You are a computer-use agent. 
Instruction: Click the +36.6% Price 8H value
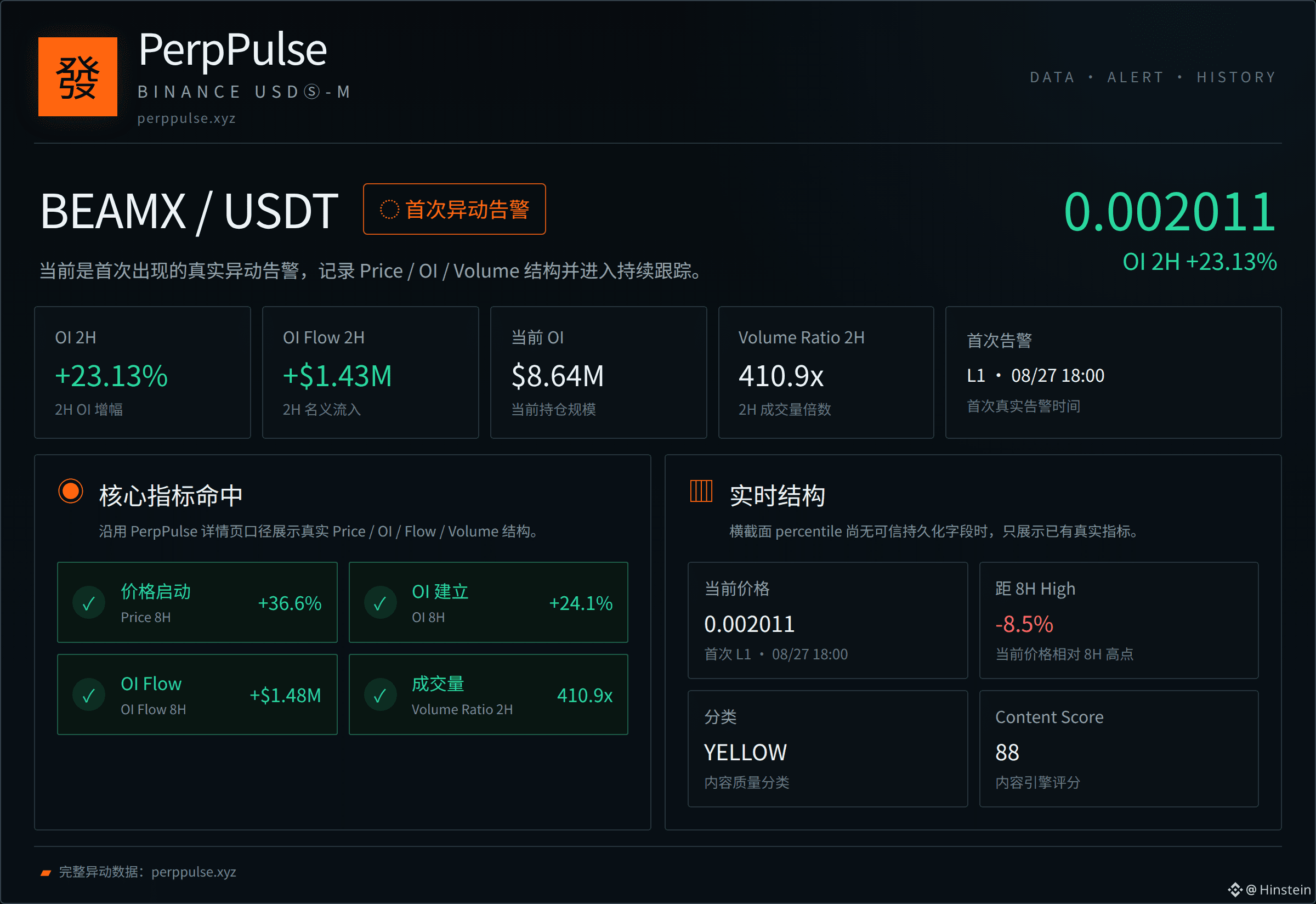click(x=290, y=603)
